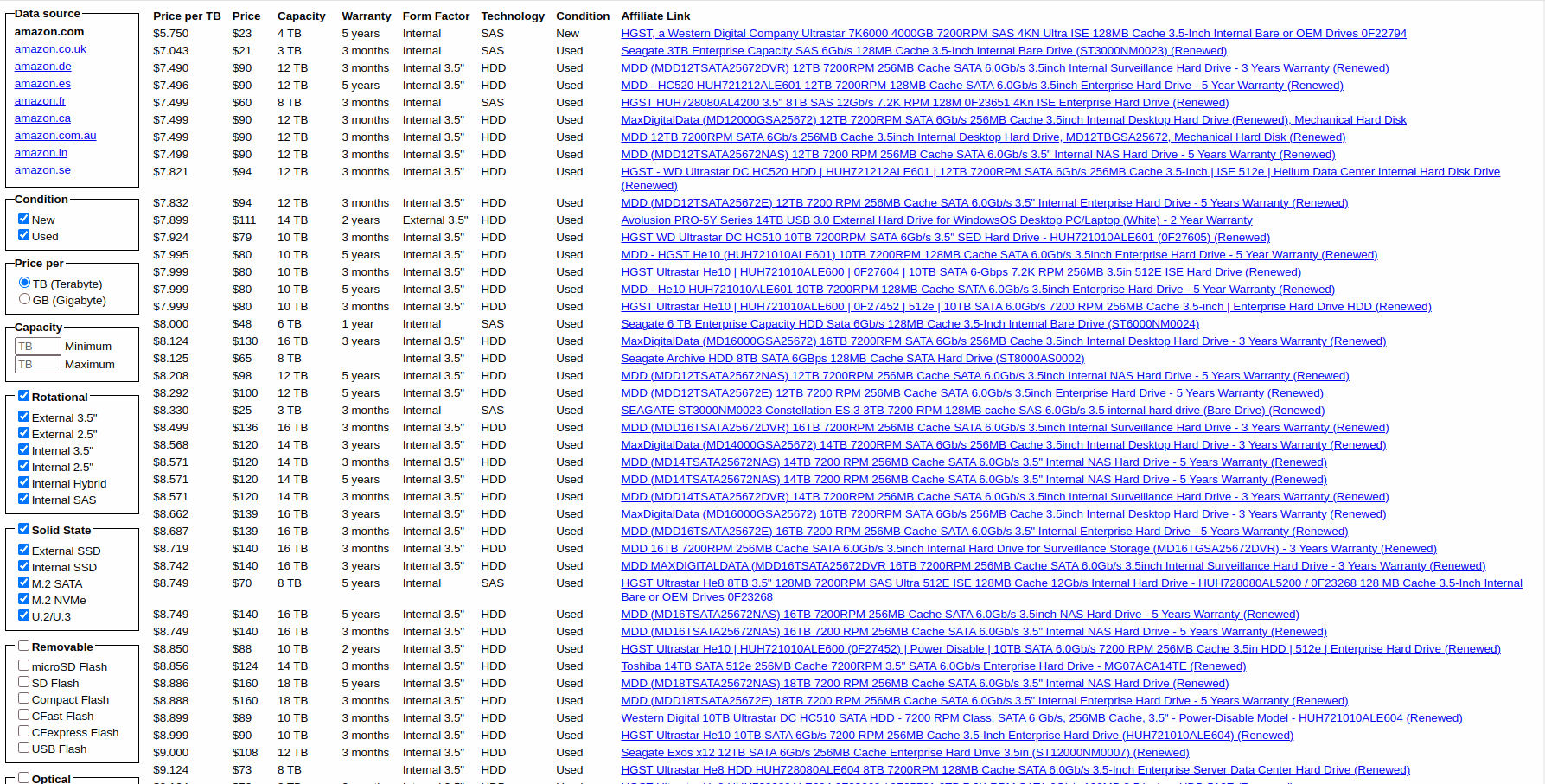Open amazon.in data source

41,153
